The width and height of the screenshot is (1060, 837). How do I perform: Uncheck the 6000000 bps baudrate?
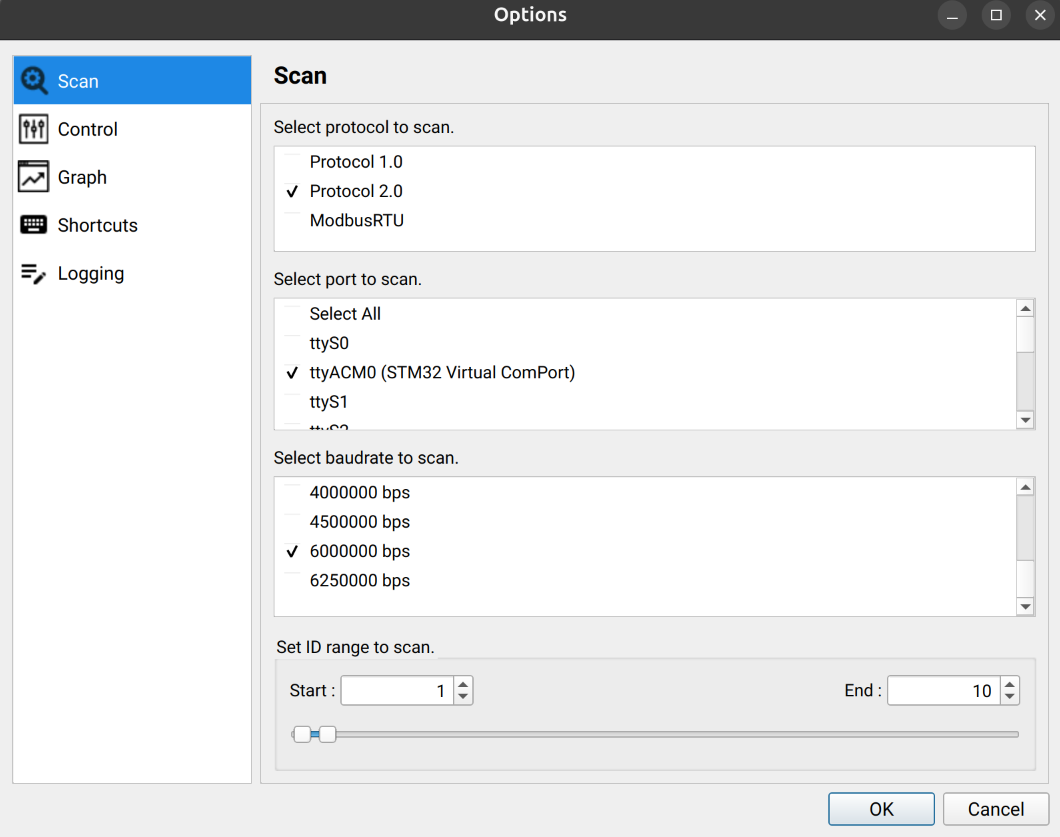[292, 551]
